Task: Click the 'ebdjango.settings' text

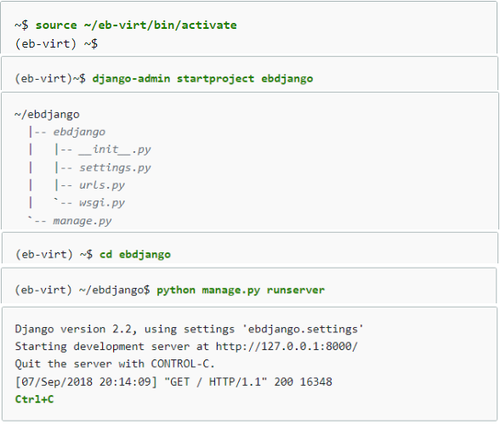Action: (303, 329)
